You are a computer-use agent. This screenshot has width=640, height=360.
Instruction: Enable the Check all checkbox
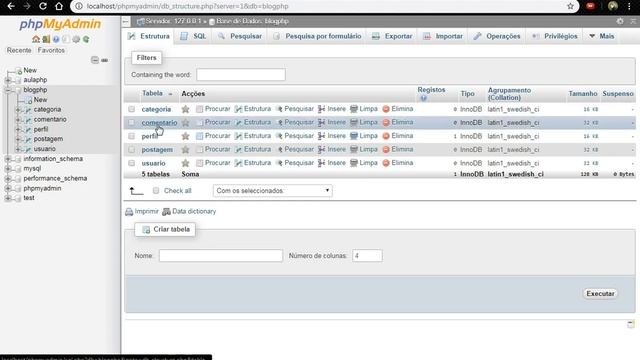click(x=156, y=191)
